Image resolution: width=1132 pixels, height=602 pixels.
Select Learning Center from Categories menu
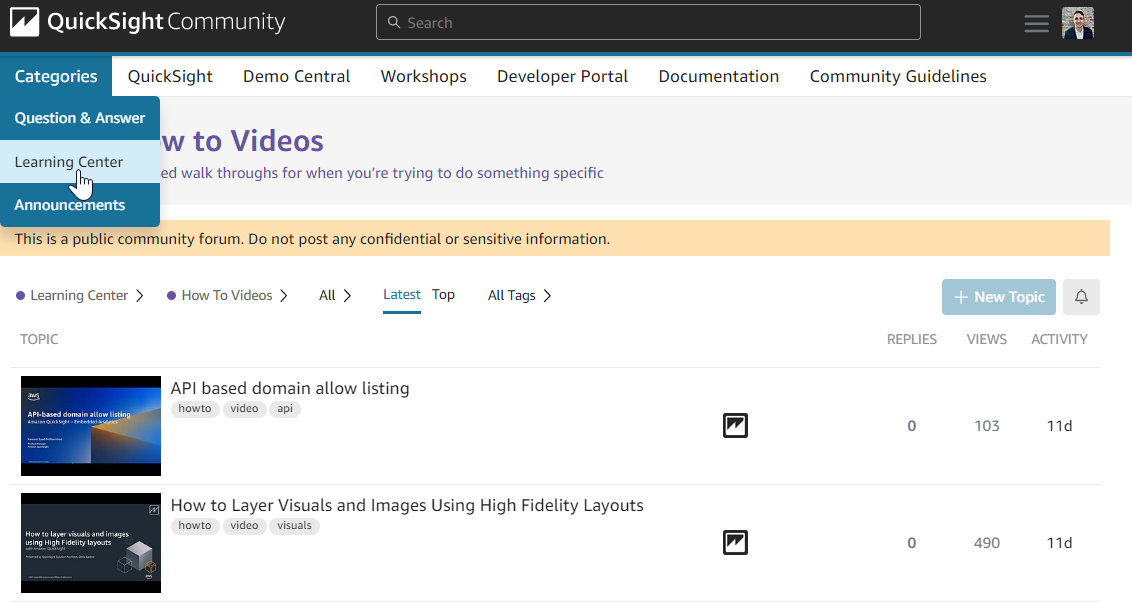tap(69, 162)
